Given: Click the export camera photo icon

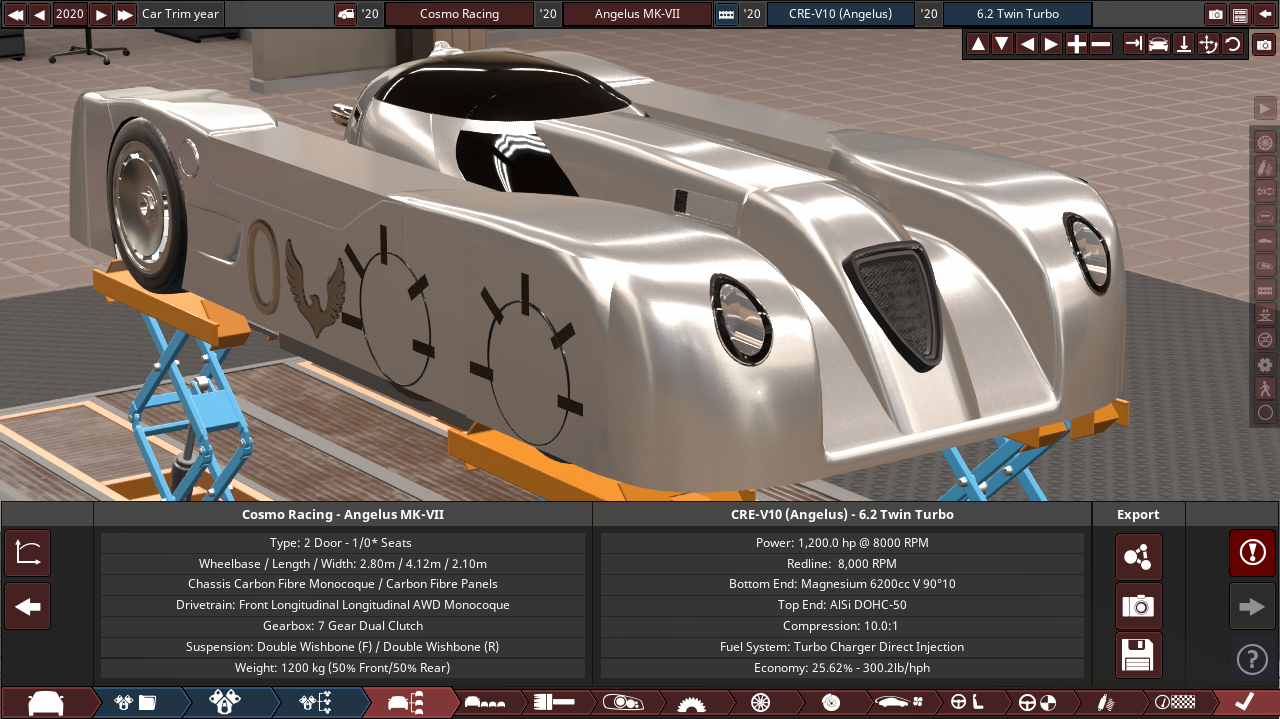Looking at the screenshot, I should pos(1139,606).
